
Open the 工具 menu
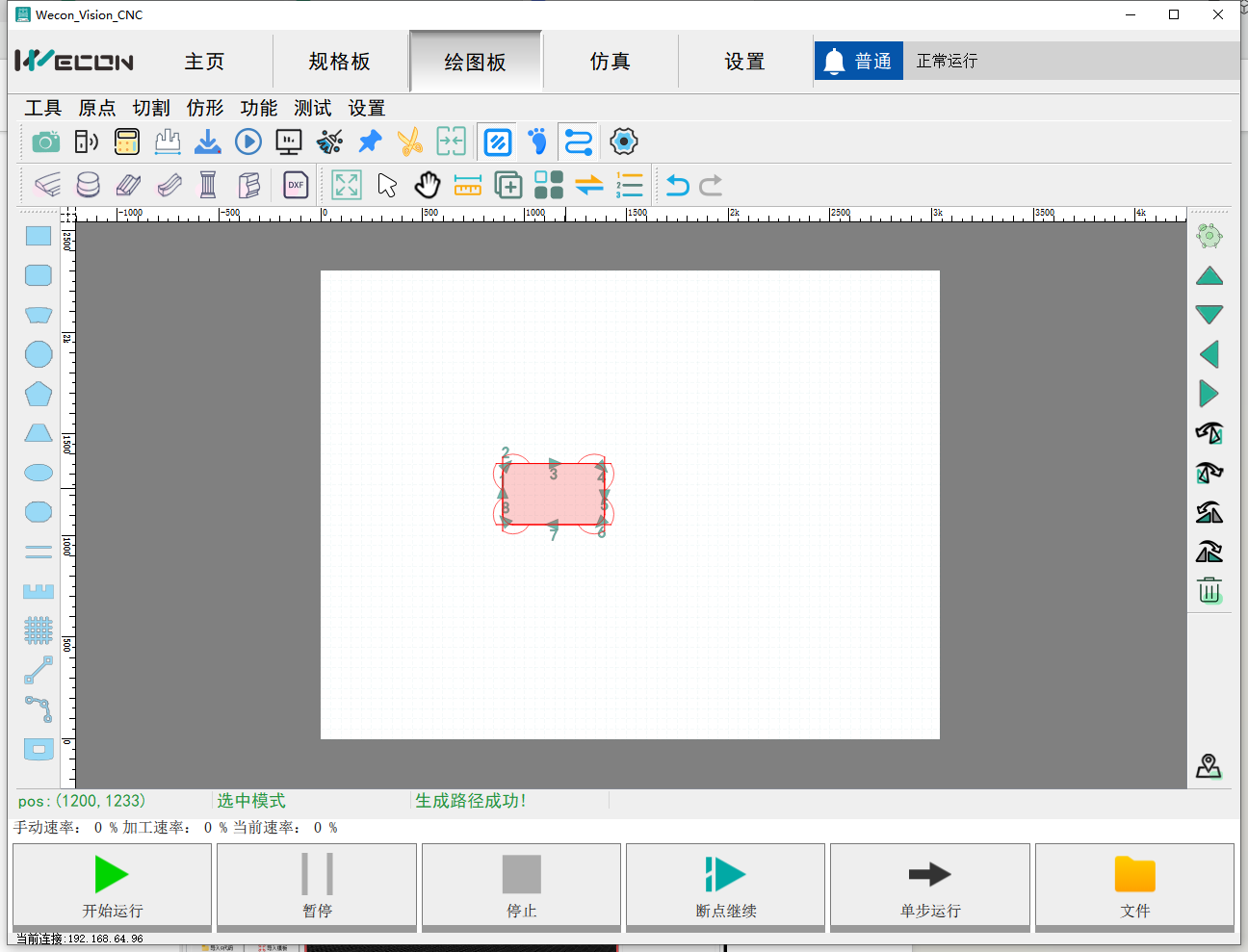click(x=43, y=108)
